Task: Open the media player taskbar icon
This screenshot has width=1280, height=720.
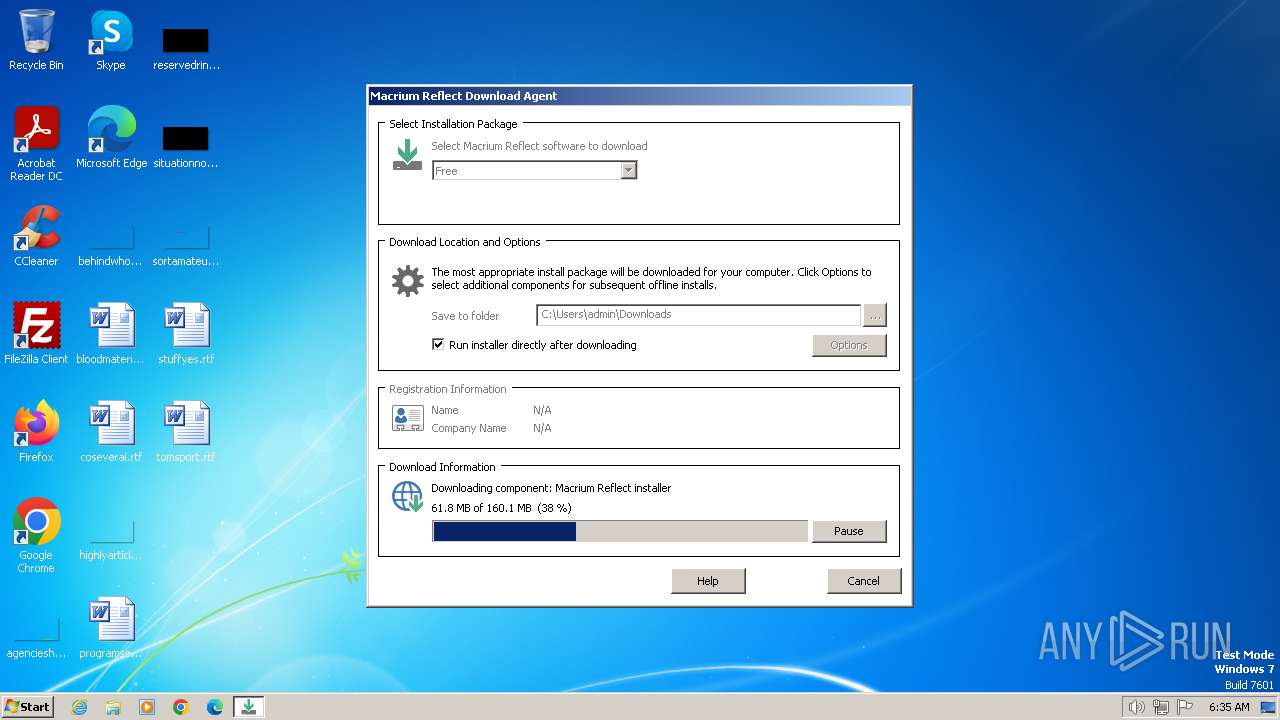Action: [x=147, y=707]
